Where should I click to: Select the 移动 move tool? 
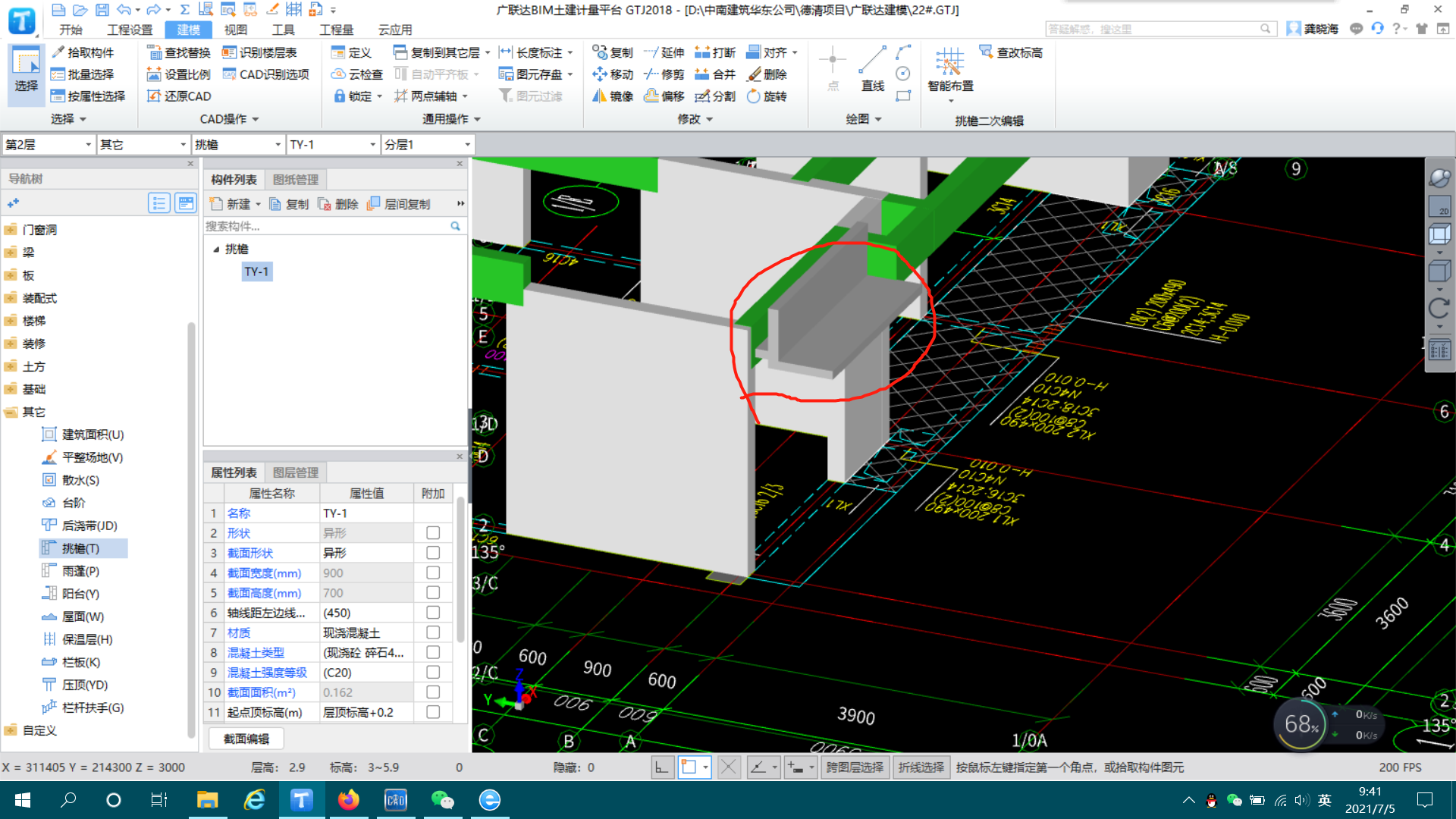pyautogui.click(x=613, y=74)
